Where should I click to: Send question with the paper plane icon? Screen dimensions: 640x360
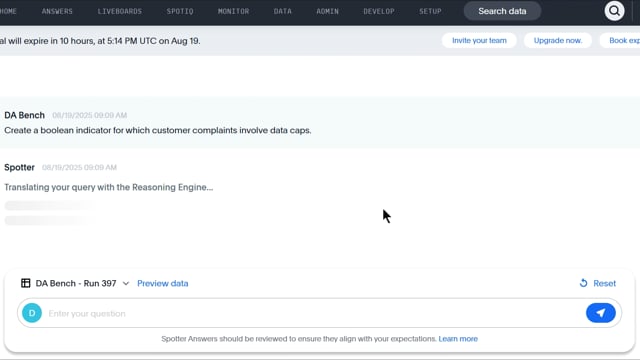[x=600, y=313]
